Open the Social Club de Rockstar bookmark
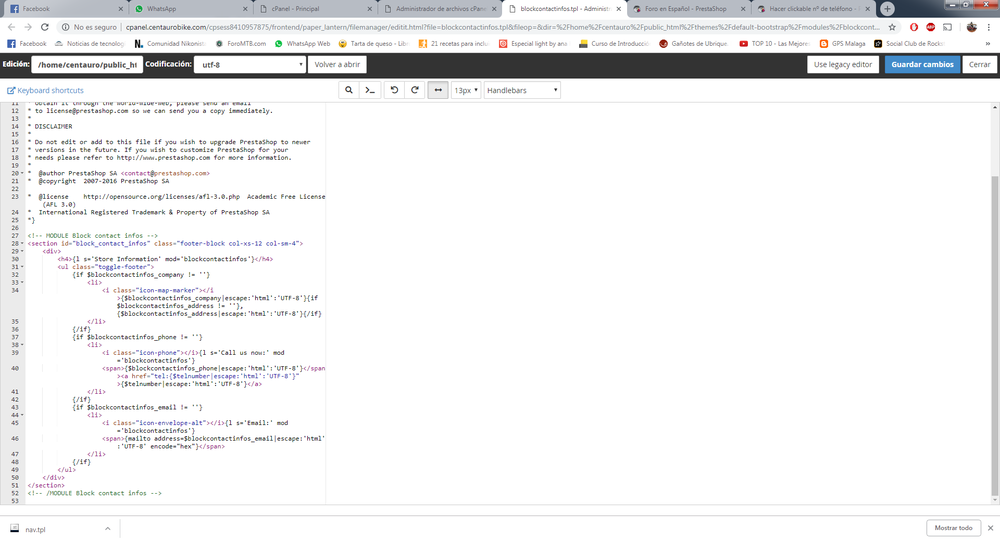1000x541 pixels. tap(909, 43)
